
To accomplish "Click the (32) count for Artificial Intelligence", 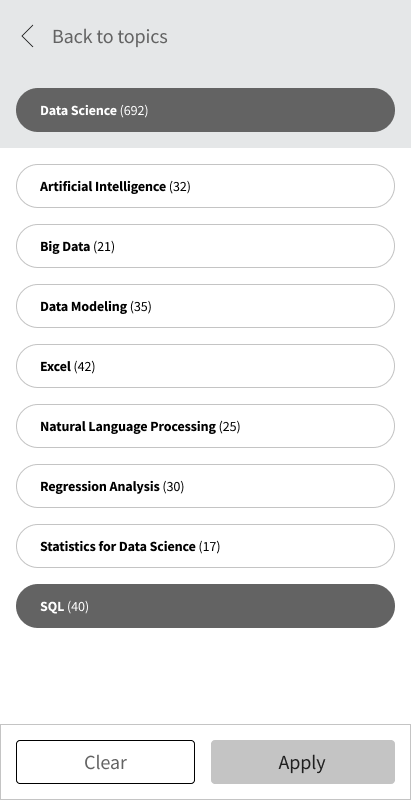I will point(180,187).
